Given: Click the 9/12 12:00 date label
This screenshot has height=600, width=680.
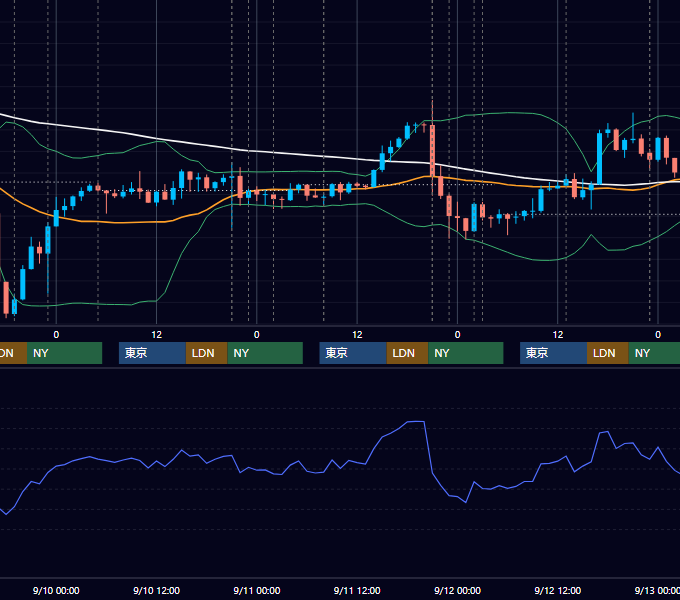Looking at the screenshot, I should point(558,590).
